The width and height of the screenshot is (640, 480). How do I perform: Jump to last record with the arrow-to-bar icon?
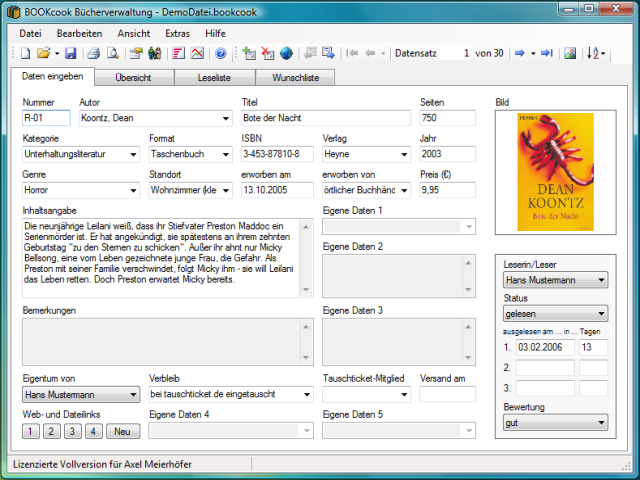tap(546, 53)
